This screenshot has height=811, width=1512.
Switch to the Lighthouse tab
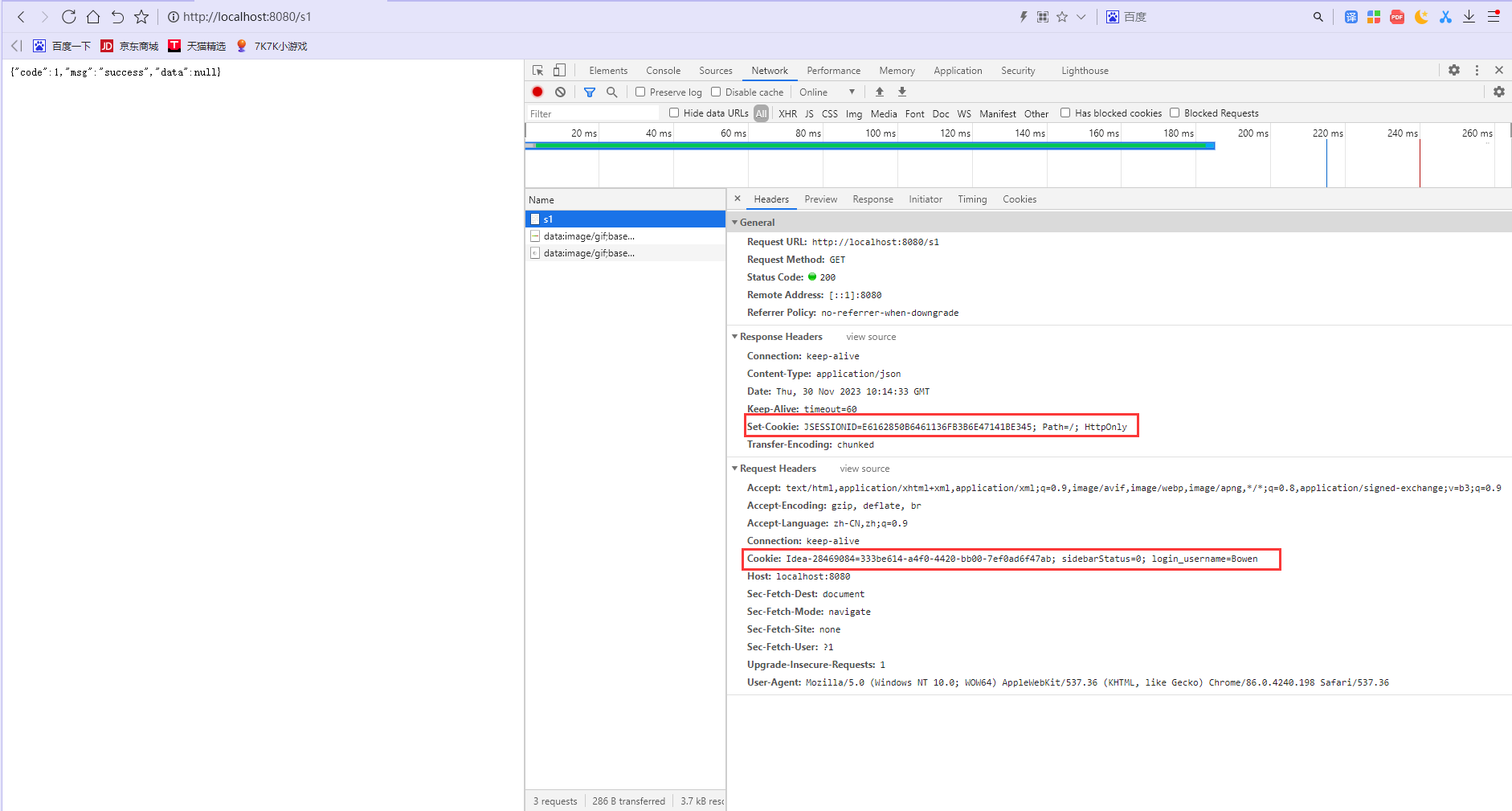(x=1085, y=71)
